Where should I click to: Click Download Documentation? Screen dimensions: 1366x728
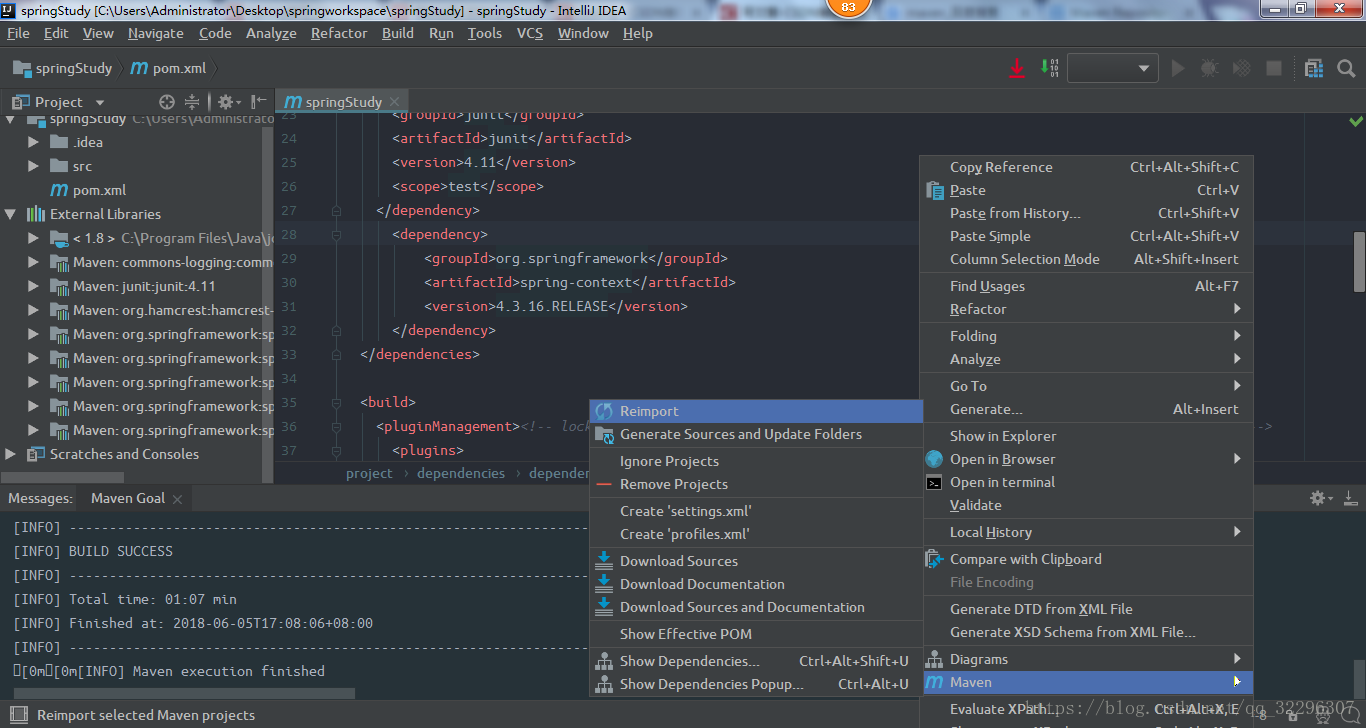pos(756,584)
